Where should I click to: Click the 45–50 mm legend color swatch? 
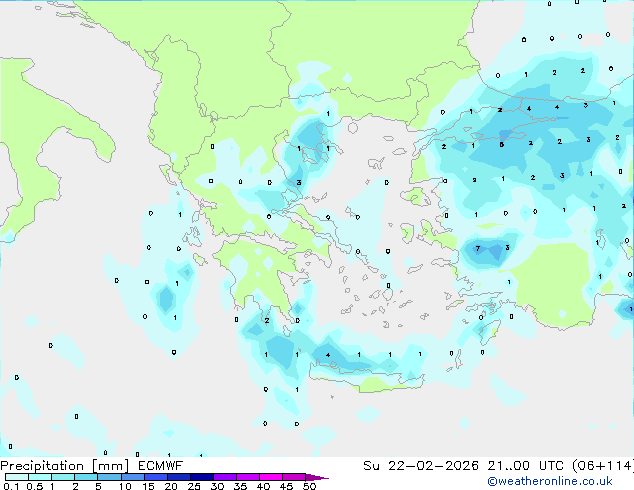(294, 477)
